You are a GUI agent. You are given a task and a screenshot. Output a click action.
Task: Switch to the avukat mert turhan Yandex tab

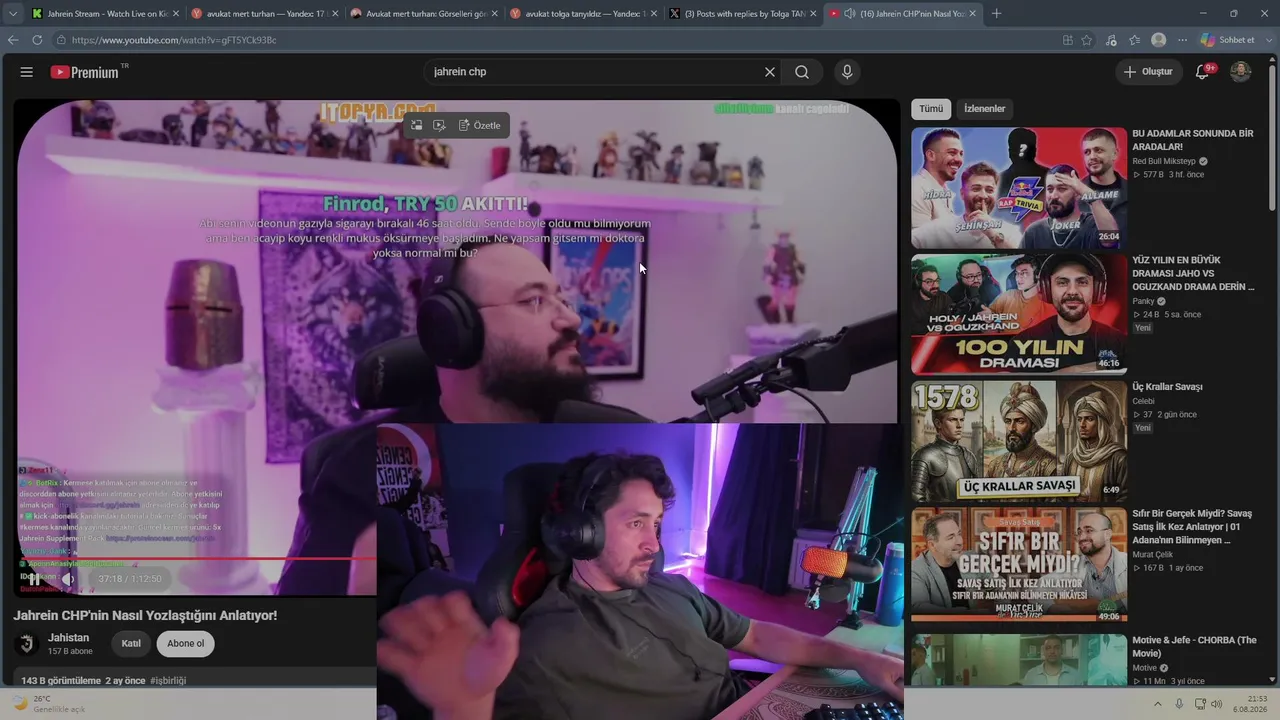263,14
